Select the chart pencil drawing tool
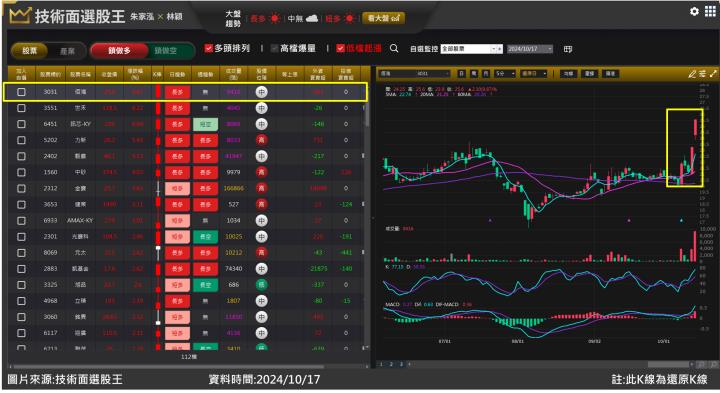The height and width of the screenshot is (393, 720). click(692, 73)
